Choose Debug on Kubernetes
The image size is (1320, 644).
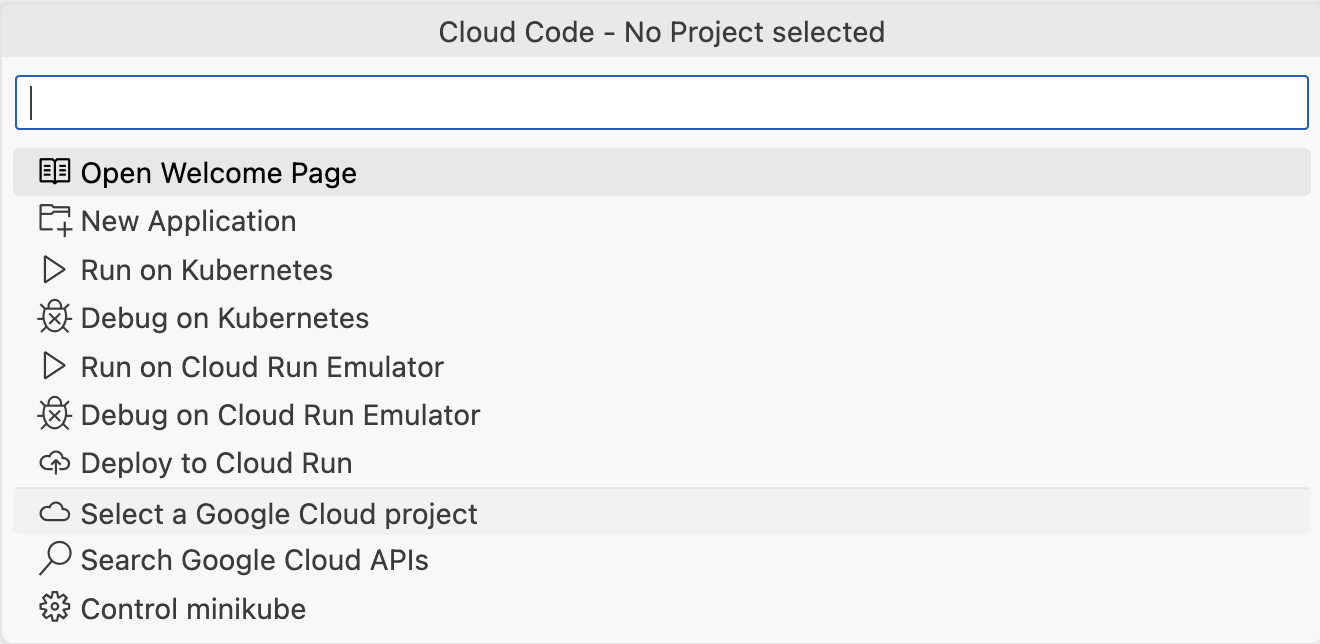pos(225,317)
